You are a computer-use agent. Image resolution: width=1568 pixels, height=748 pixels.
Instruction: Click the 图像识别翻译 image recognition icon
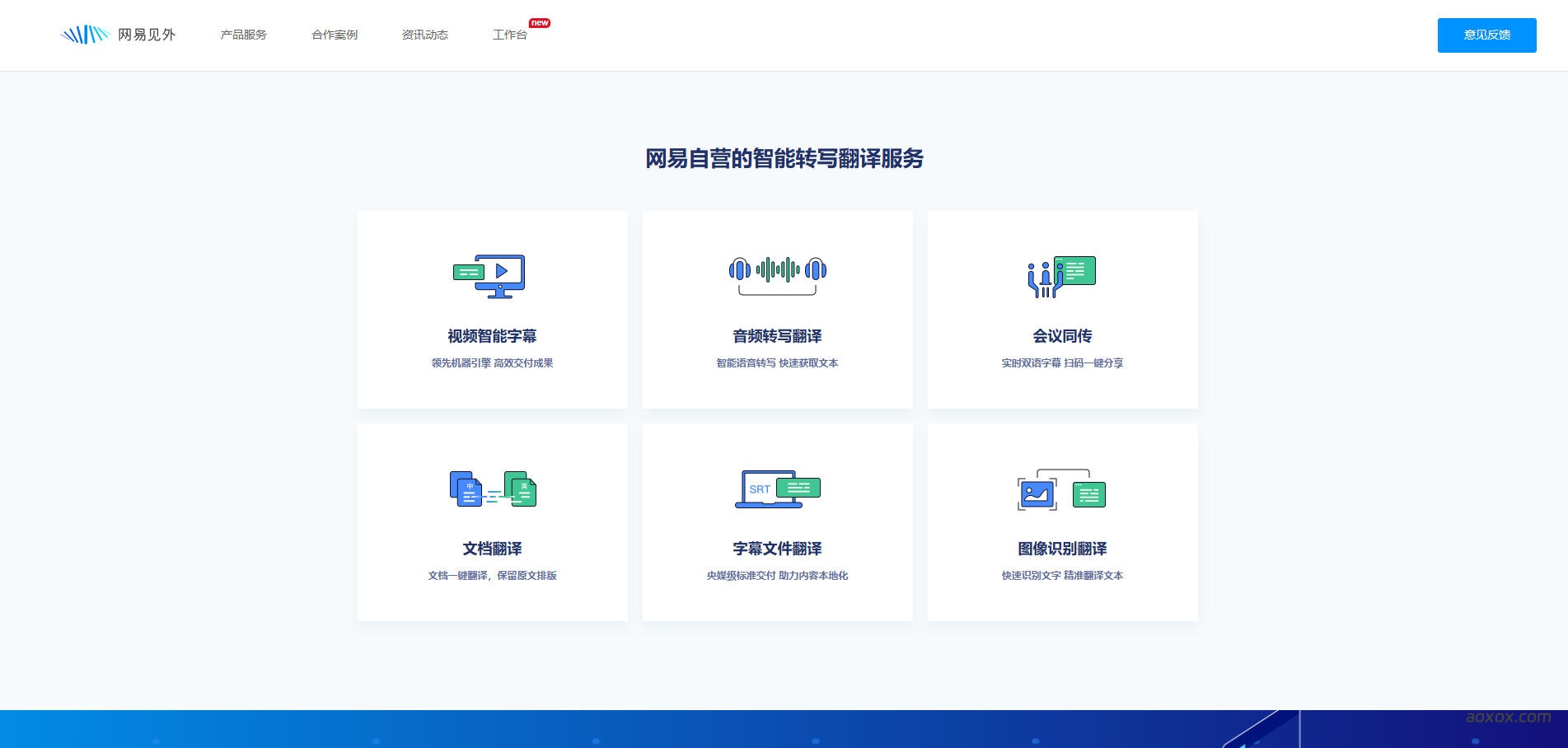(x=1061, y=490)
